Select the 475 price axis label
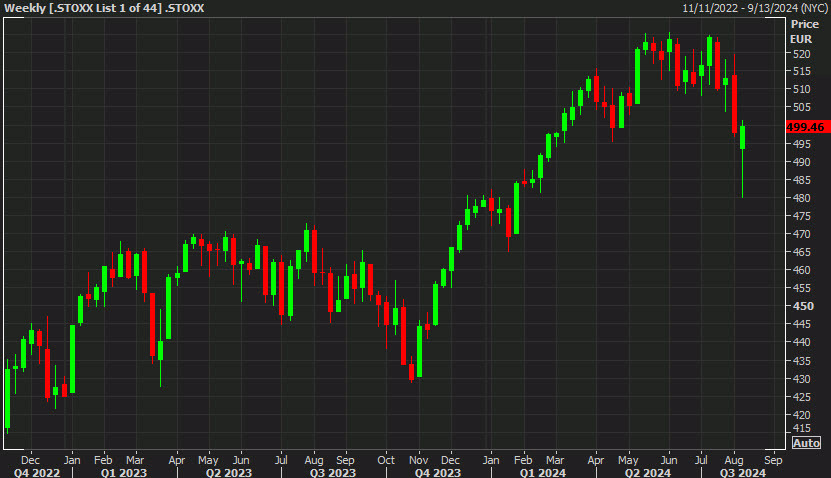Screen dimensions: 831x478 tap(801, 216)
